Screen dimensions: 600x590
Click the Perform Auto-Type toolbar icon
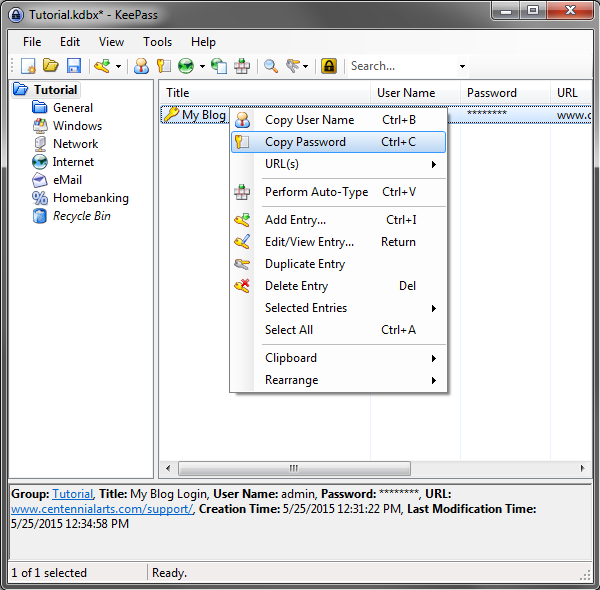click(x=242, y=66)
